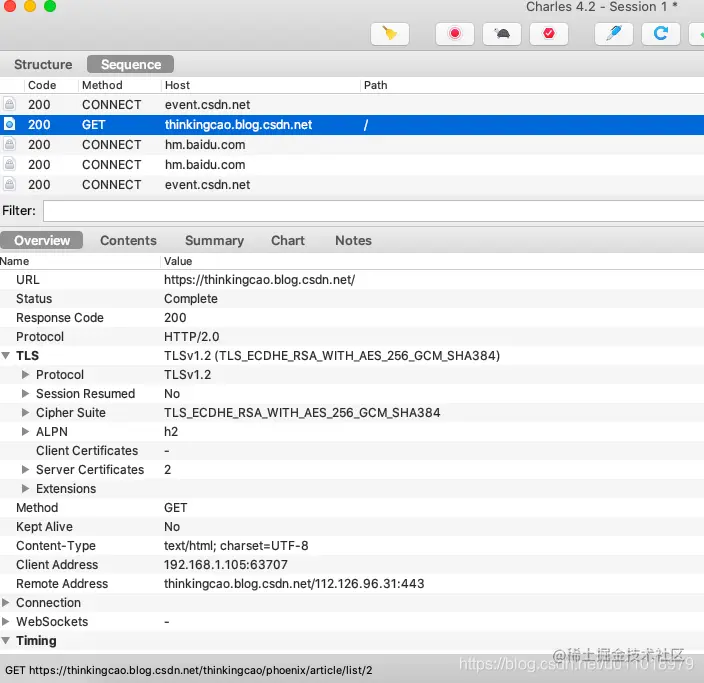This screenshot has height=683, width=704.
Task: Click the repeat request refresh icon
Action: (660, 34)
